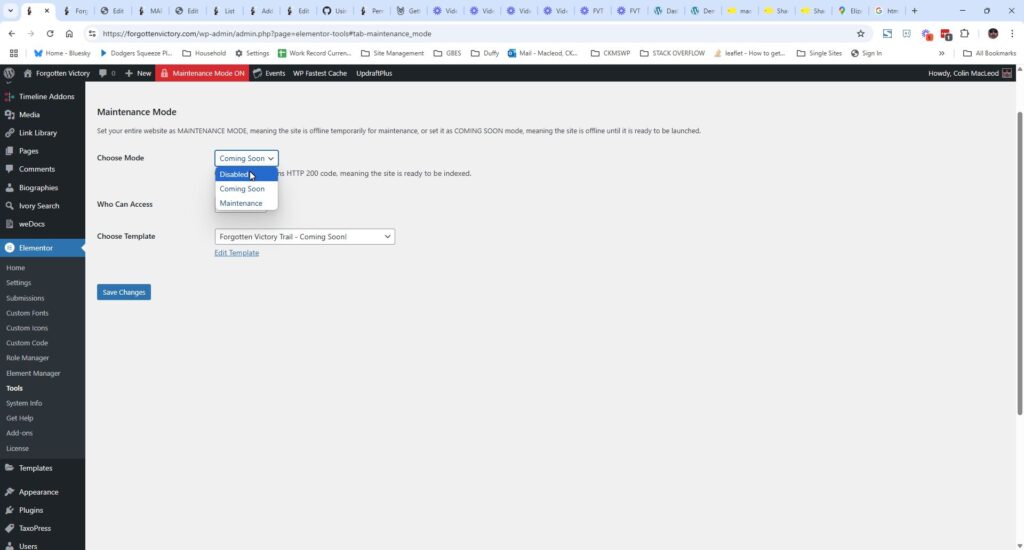This screenshot has width=1024, height=550.
Task: Open Custom Code submenu item
Action: click(x=27, y=343)
